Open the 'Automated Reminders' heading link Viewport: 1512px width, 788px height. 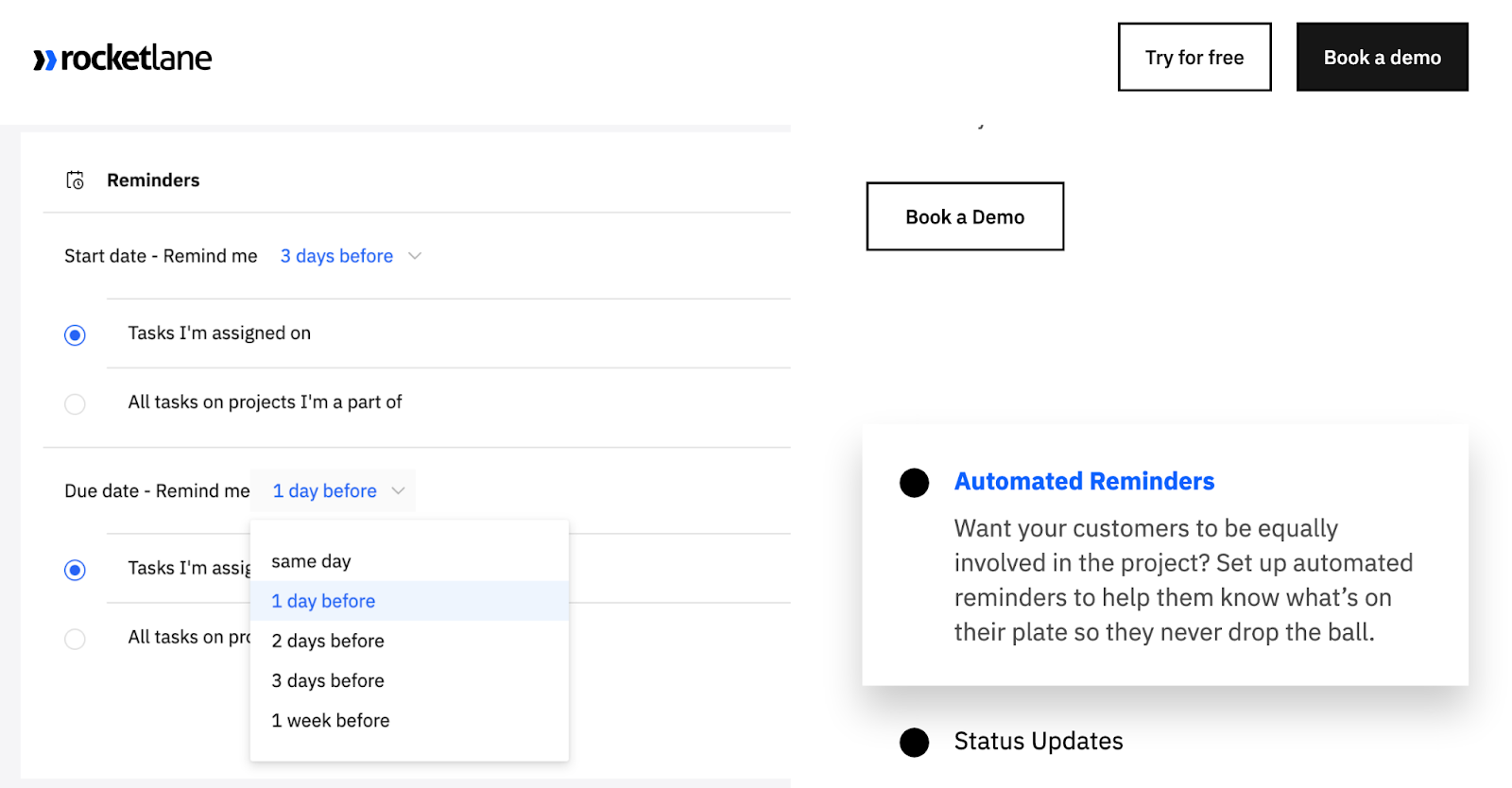click(1084, 482)
